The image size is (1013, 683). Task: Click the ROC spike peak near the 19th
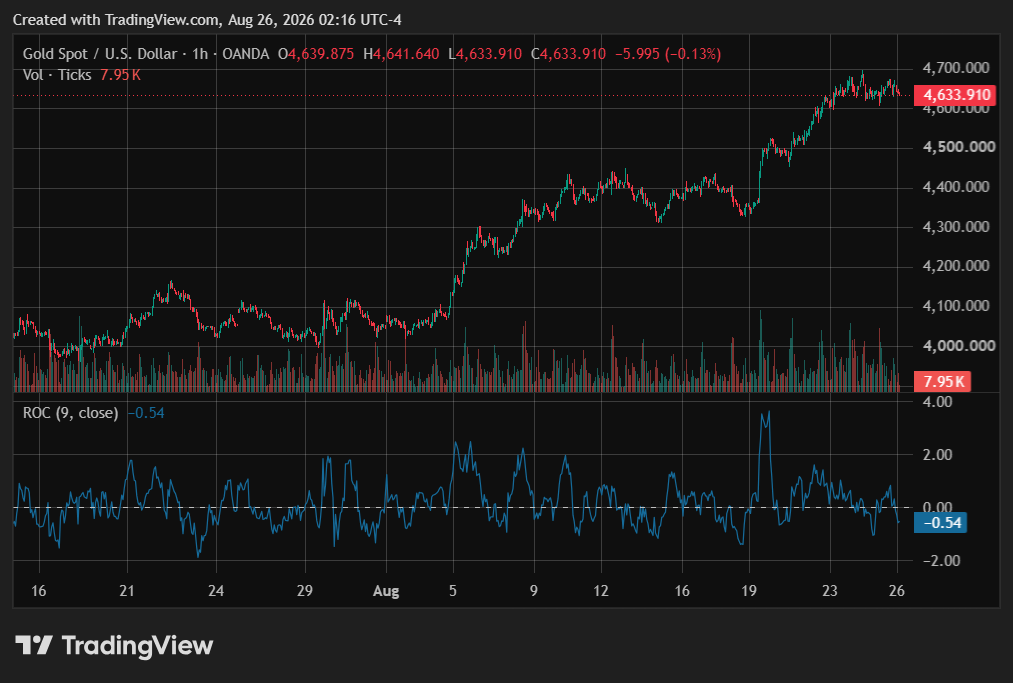coord(768,412)
